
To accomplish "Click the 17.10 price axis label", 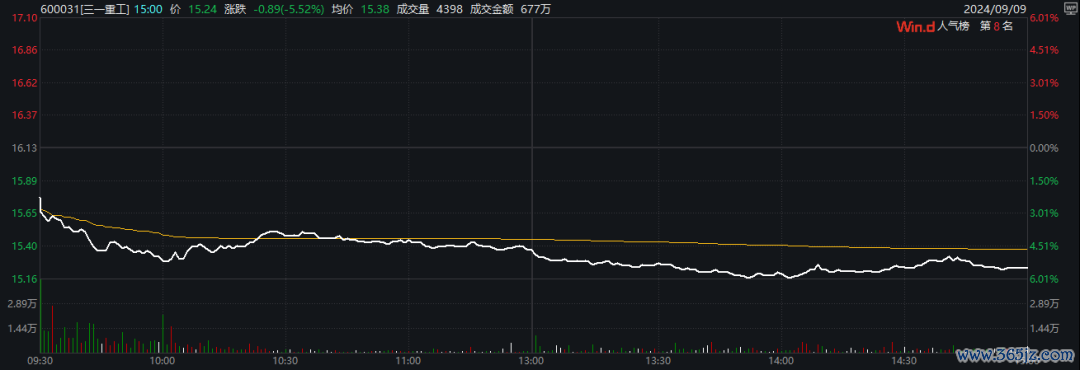I will (x=23, y=18).
